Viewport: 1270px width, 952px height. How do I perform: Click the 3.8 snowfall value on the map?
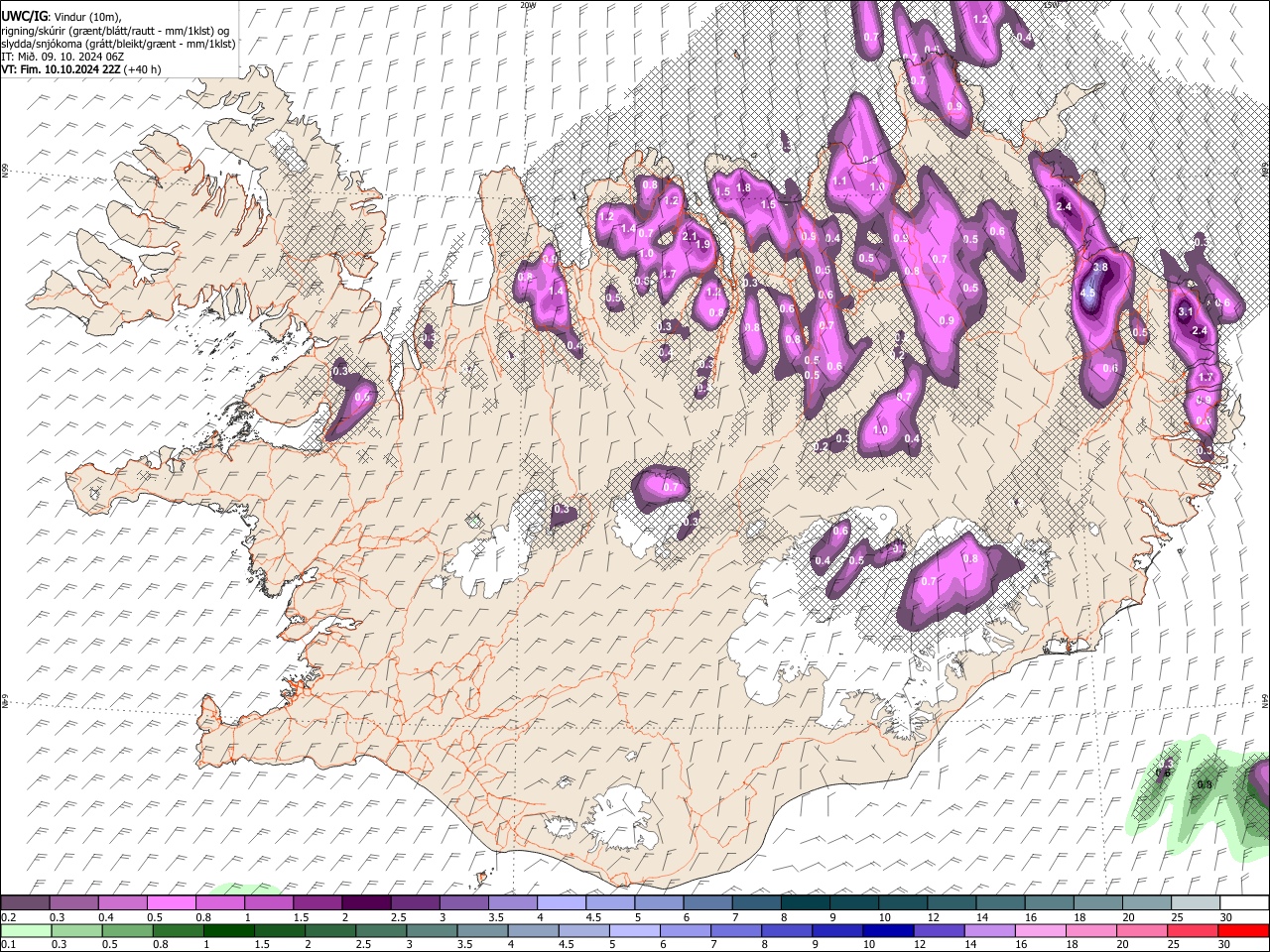(1100, 268)
